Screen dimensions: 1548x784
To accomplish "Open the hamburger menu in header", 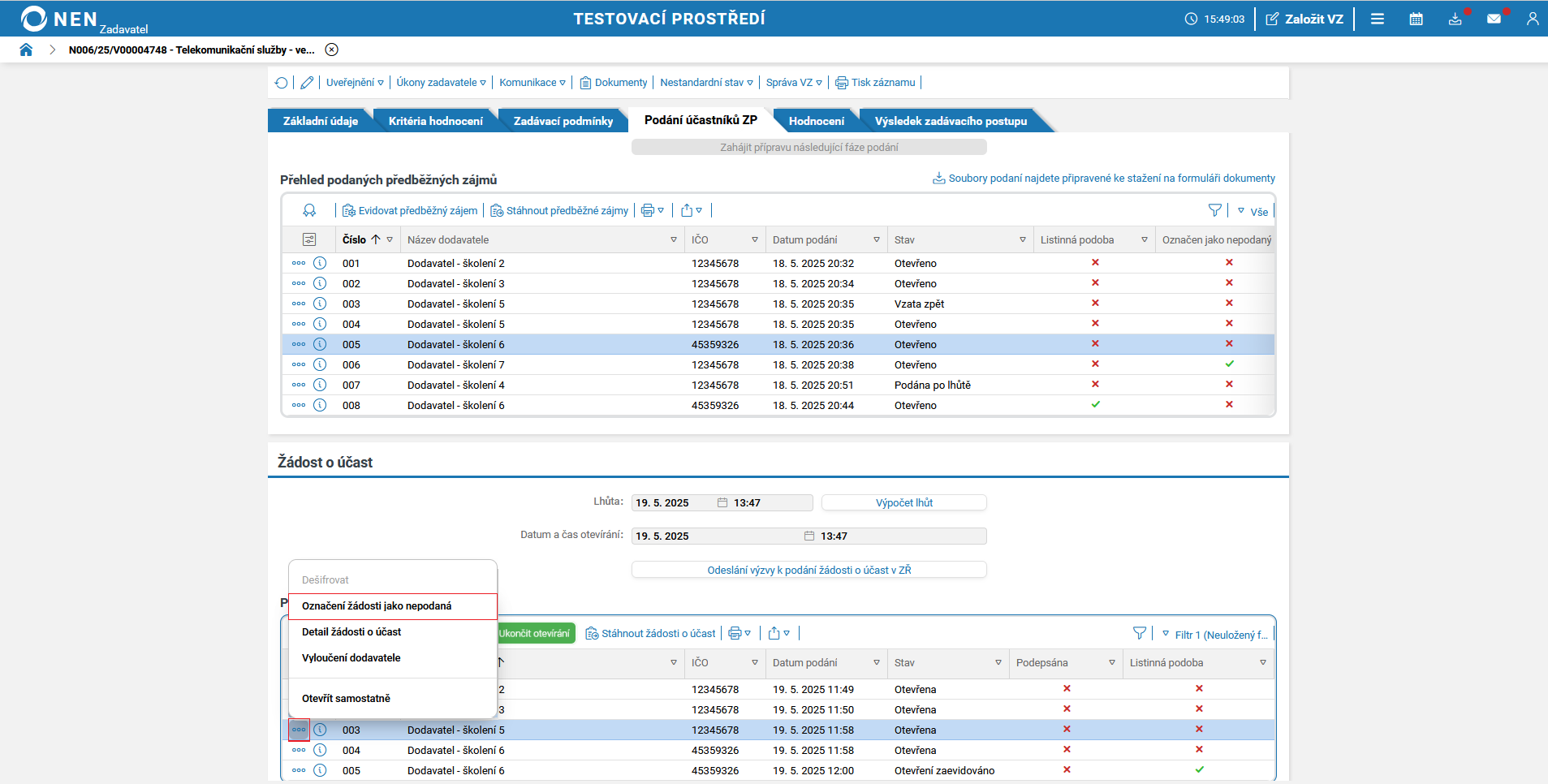I will pyautogui.click(x=1377, y=19).
